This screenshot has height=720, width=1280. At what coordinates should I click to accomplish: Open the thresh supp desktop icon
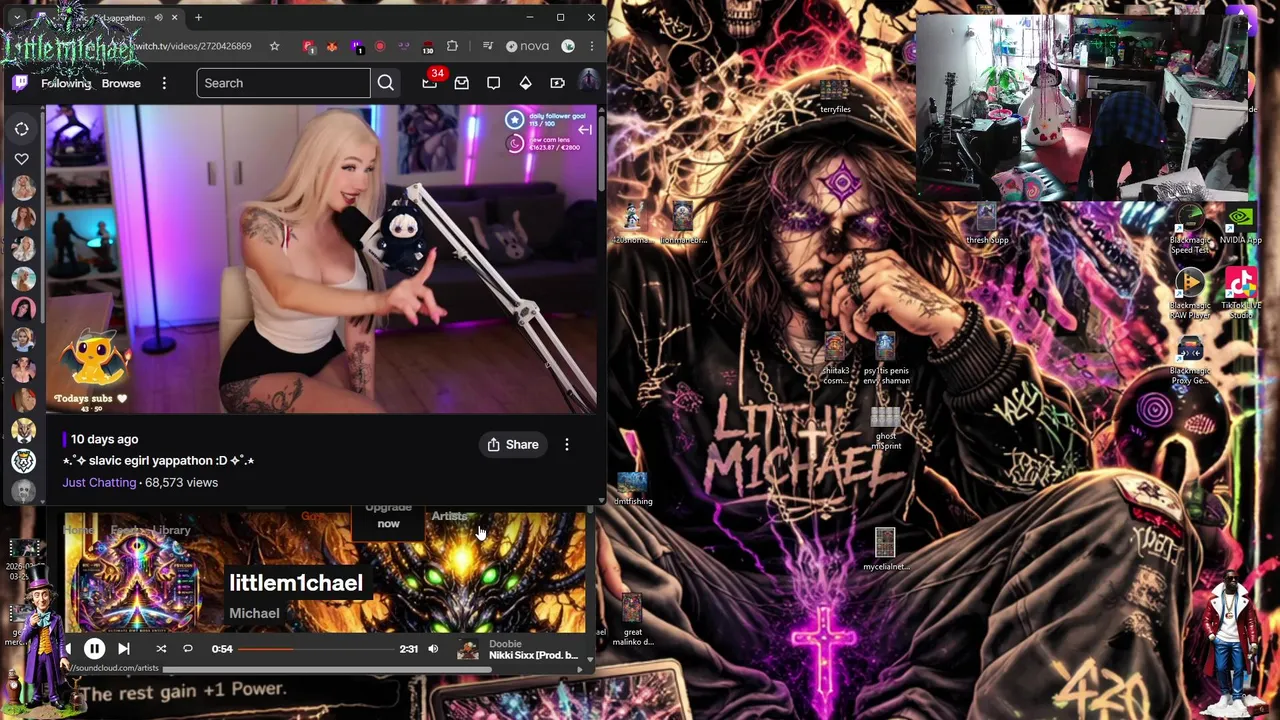point(987,225)
